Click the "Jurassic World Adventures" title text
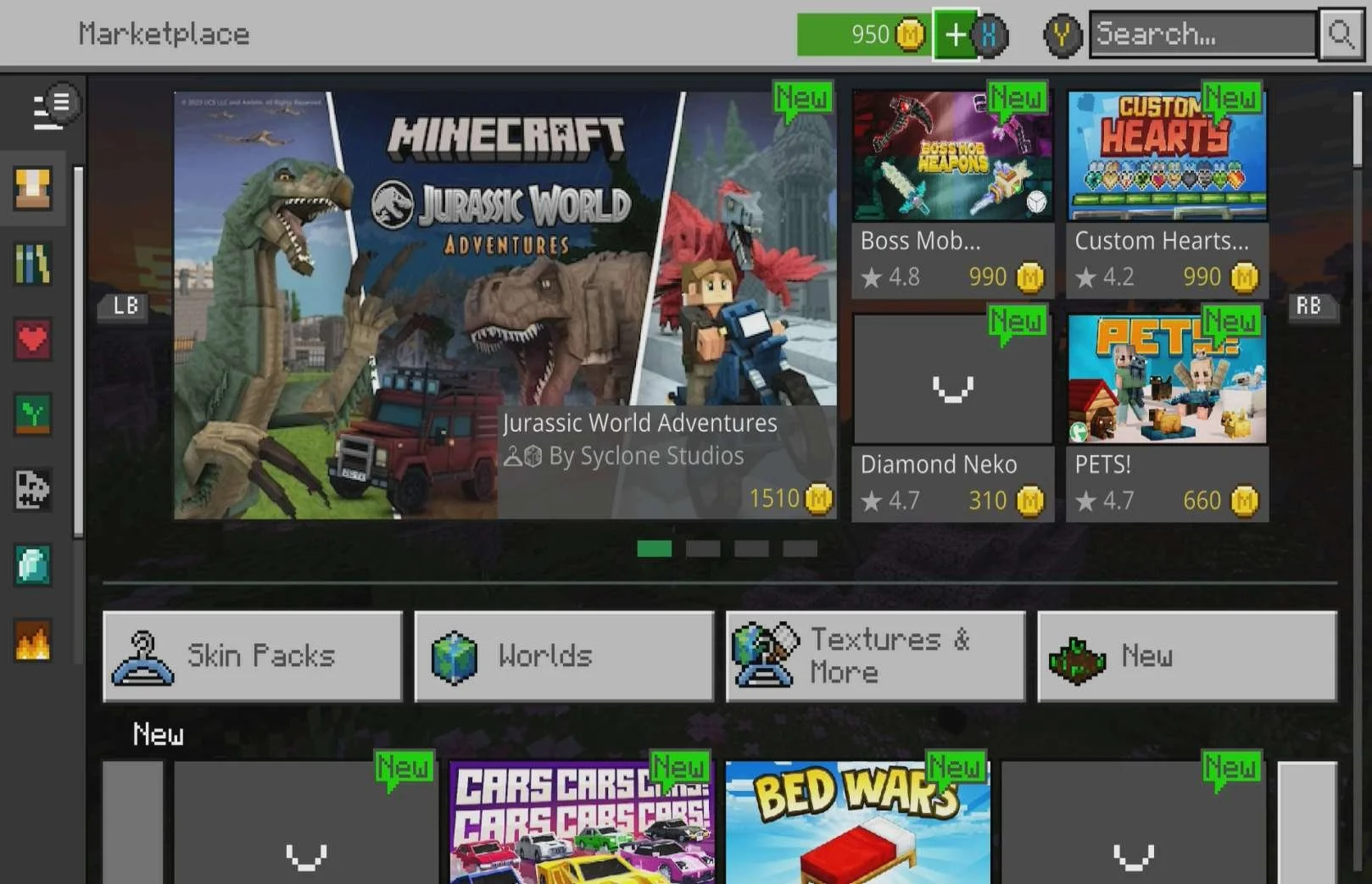Image resolution: width=1372 pixels, height=884 pixels. pyautogui.click(x=639, y=423)
